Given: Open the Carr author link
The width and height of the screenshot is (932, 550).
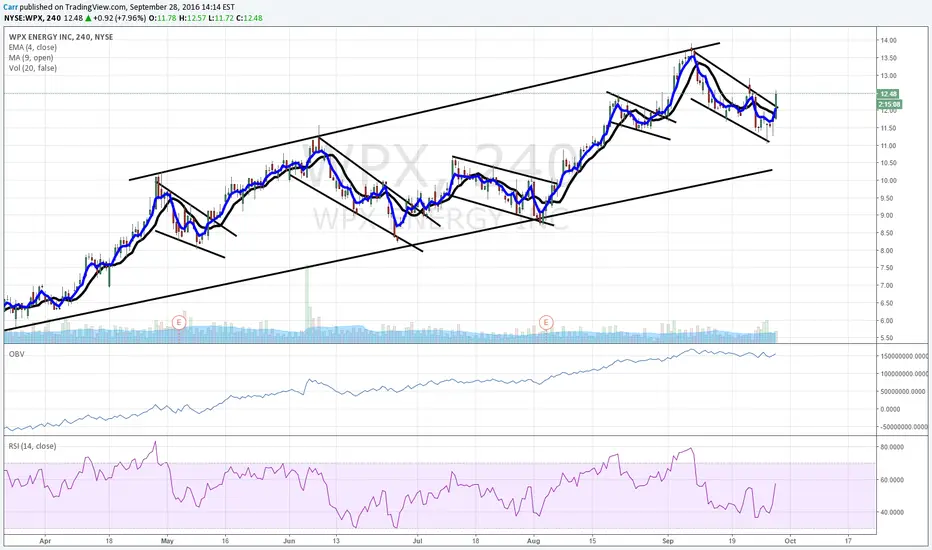Looking at the screenshot, I should (x=11, y=7).
